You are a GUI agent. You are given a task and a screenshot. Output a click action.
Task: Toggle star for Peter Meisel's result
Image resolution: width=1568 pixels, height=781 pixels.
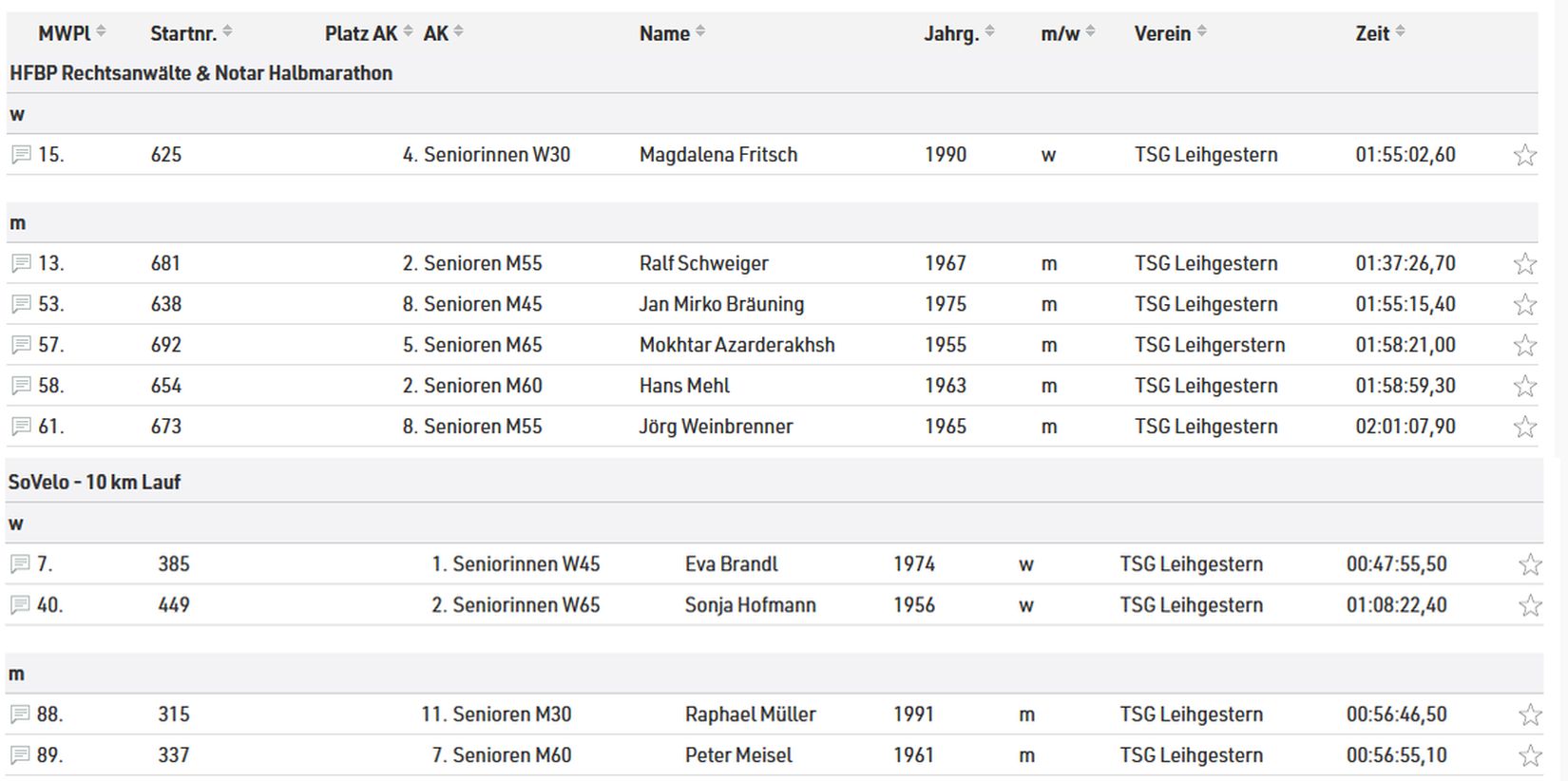(1529, 755)
